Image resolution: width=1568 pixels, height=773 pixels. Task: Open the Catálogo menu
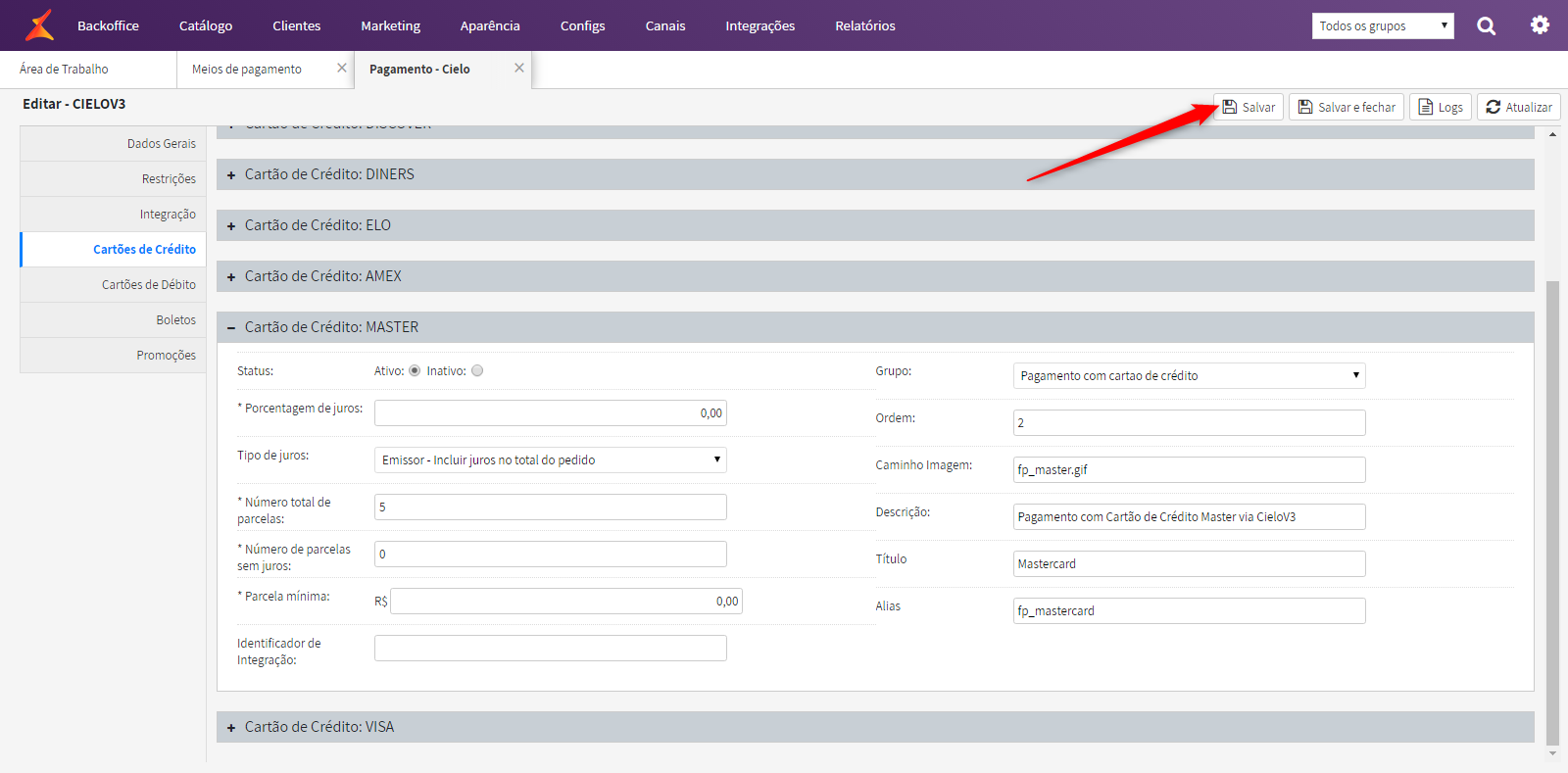206,25
